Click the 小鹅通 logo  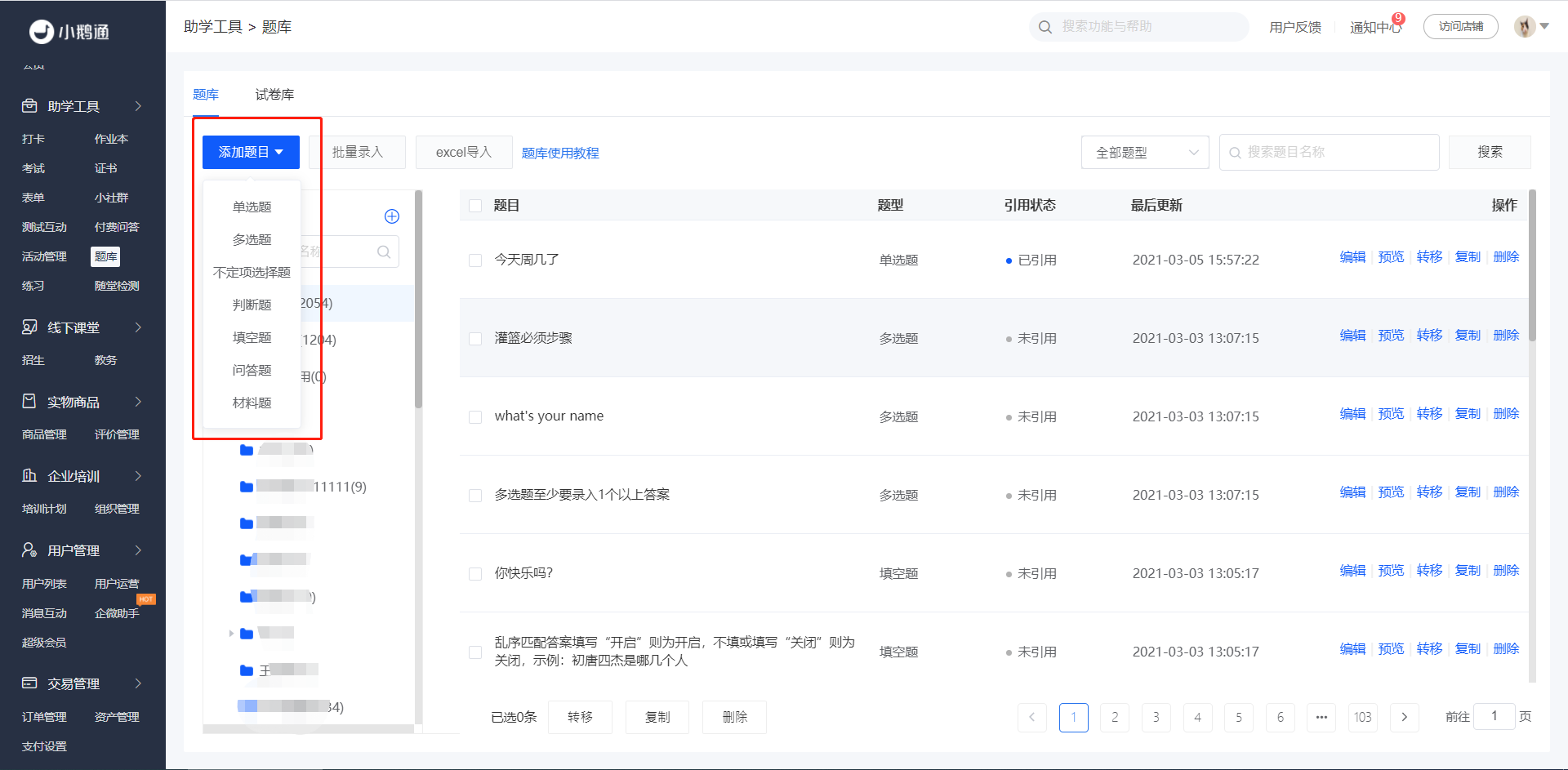69,31
